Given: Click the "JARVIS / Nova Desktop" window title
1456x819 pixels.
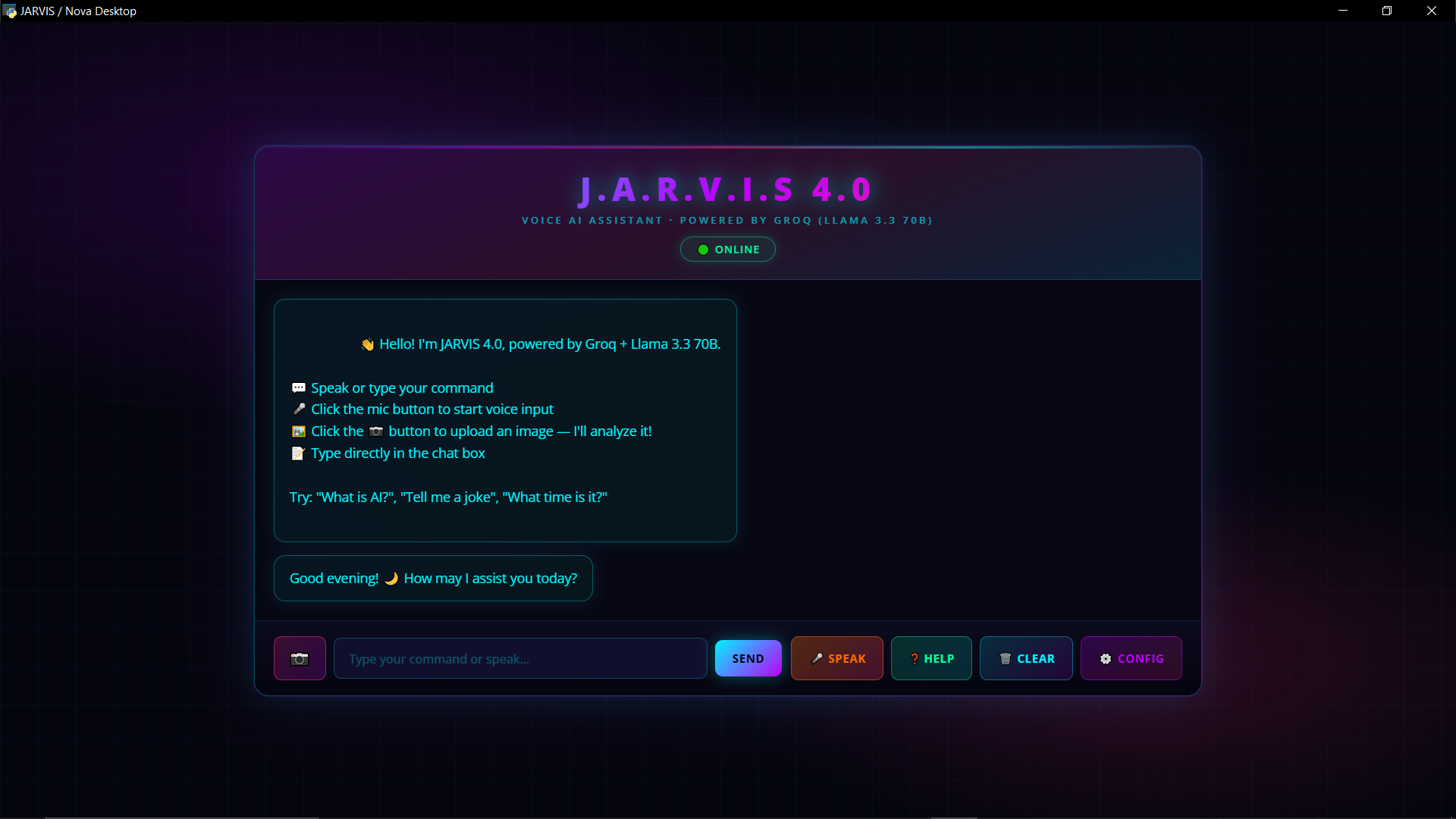Looking at the screenshot, I should (x=79, y=11).
